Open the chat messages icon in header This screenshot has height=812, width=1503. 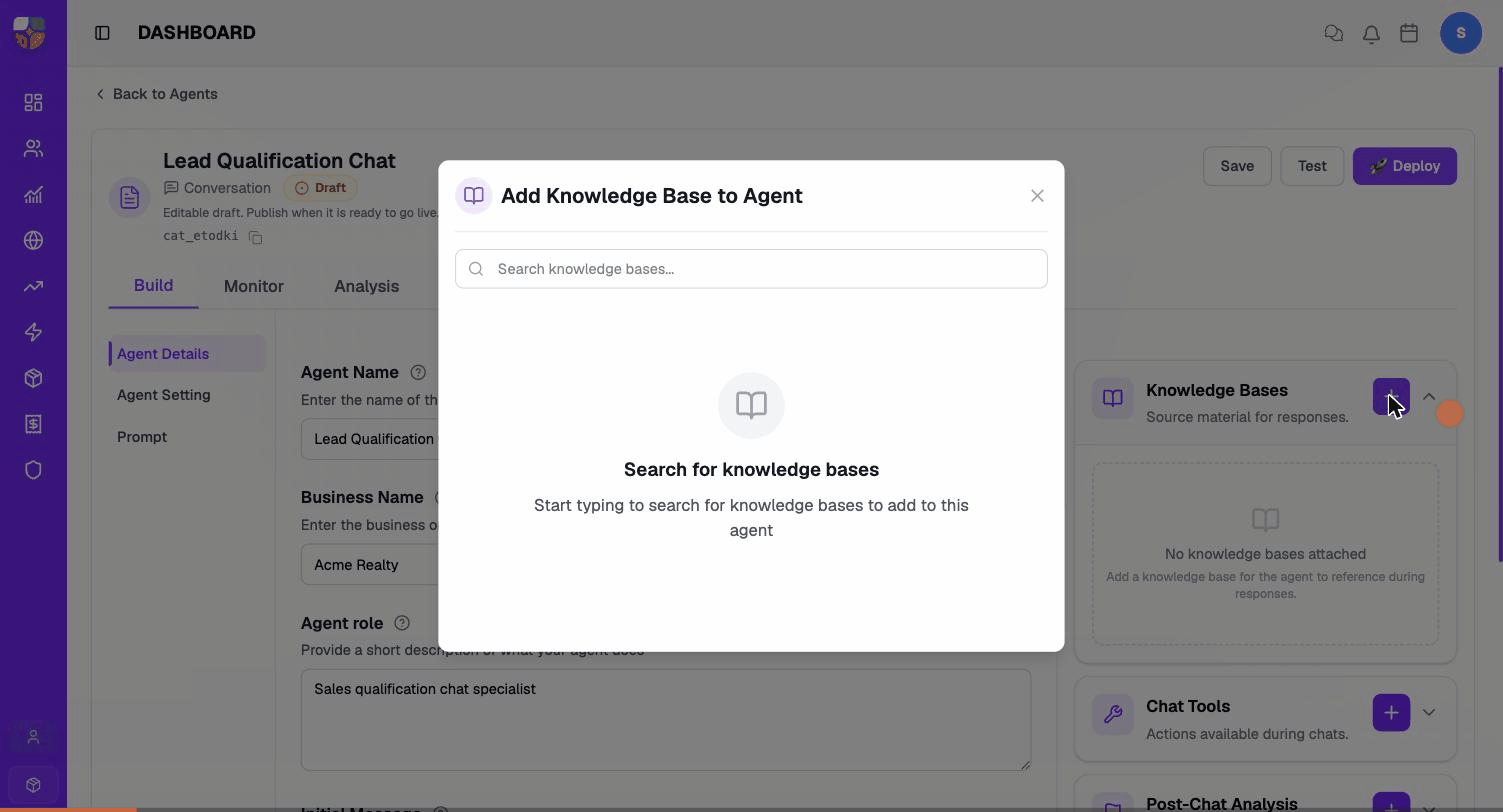click(1333, 33)
